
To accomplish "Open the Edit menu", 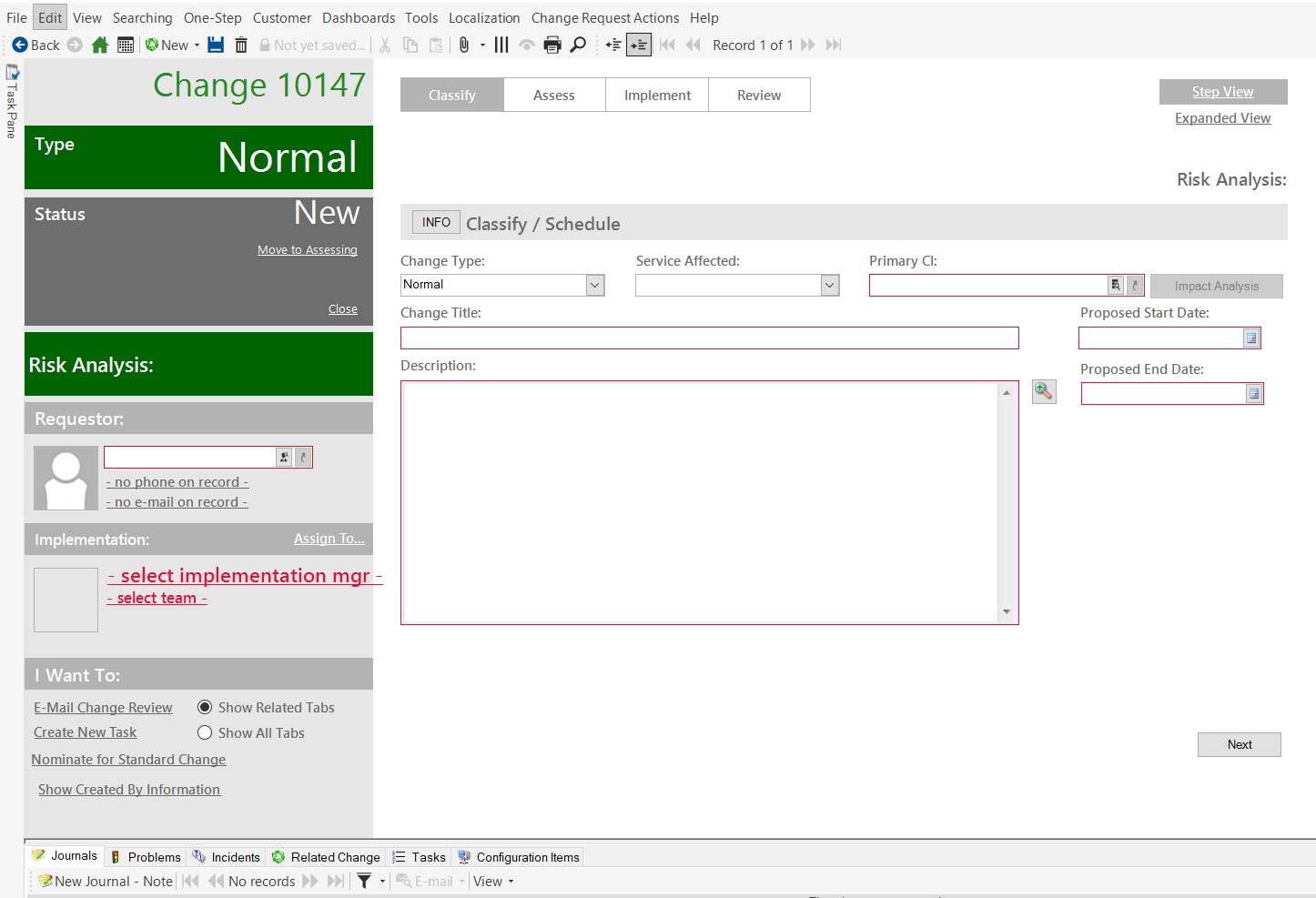I will tap(50, 17).
